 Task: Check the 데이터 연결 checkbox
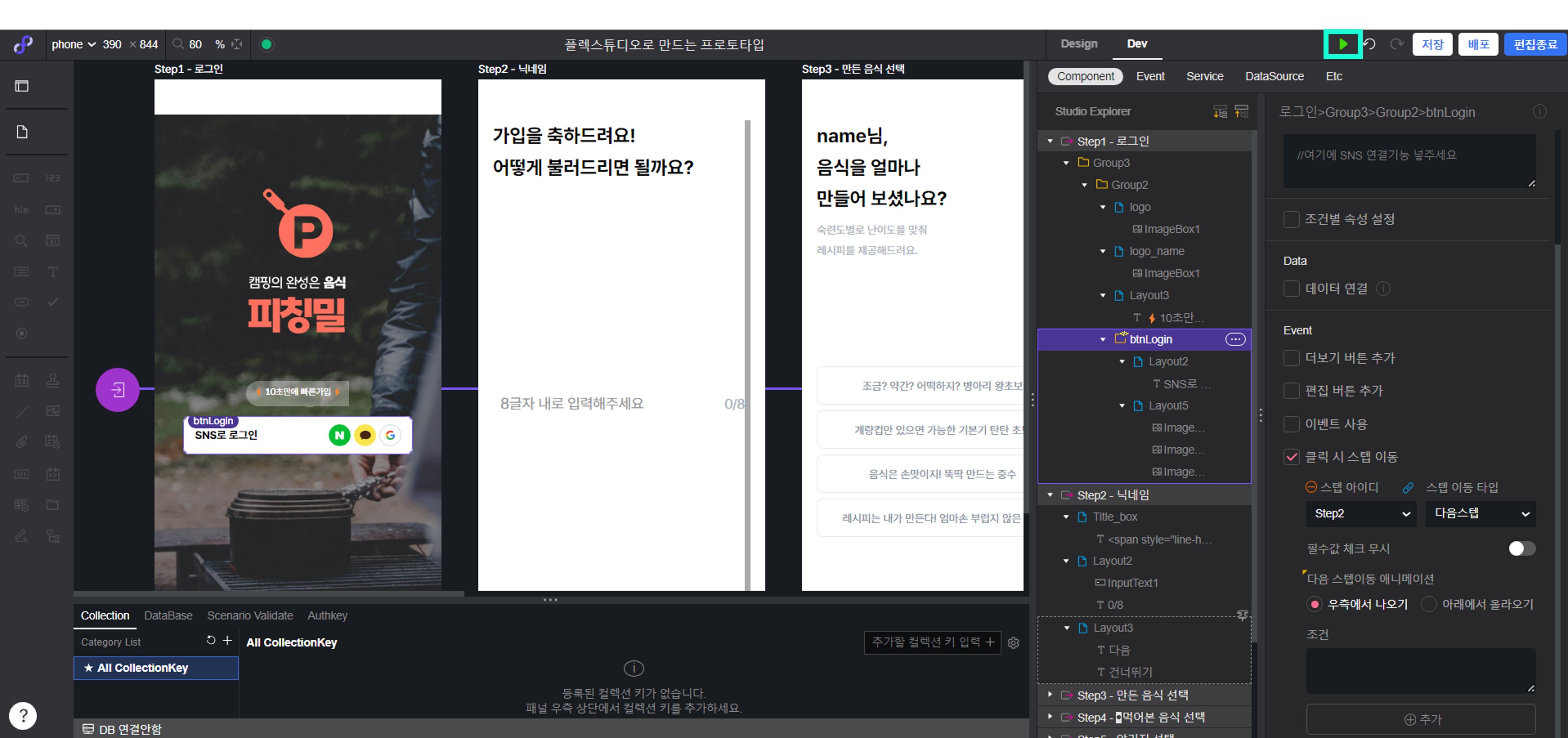pos(1291,289)
